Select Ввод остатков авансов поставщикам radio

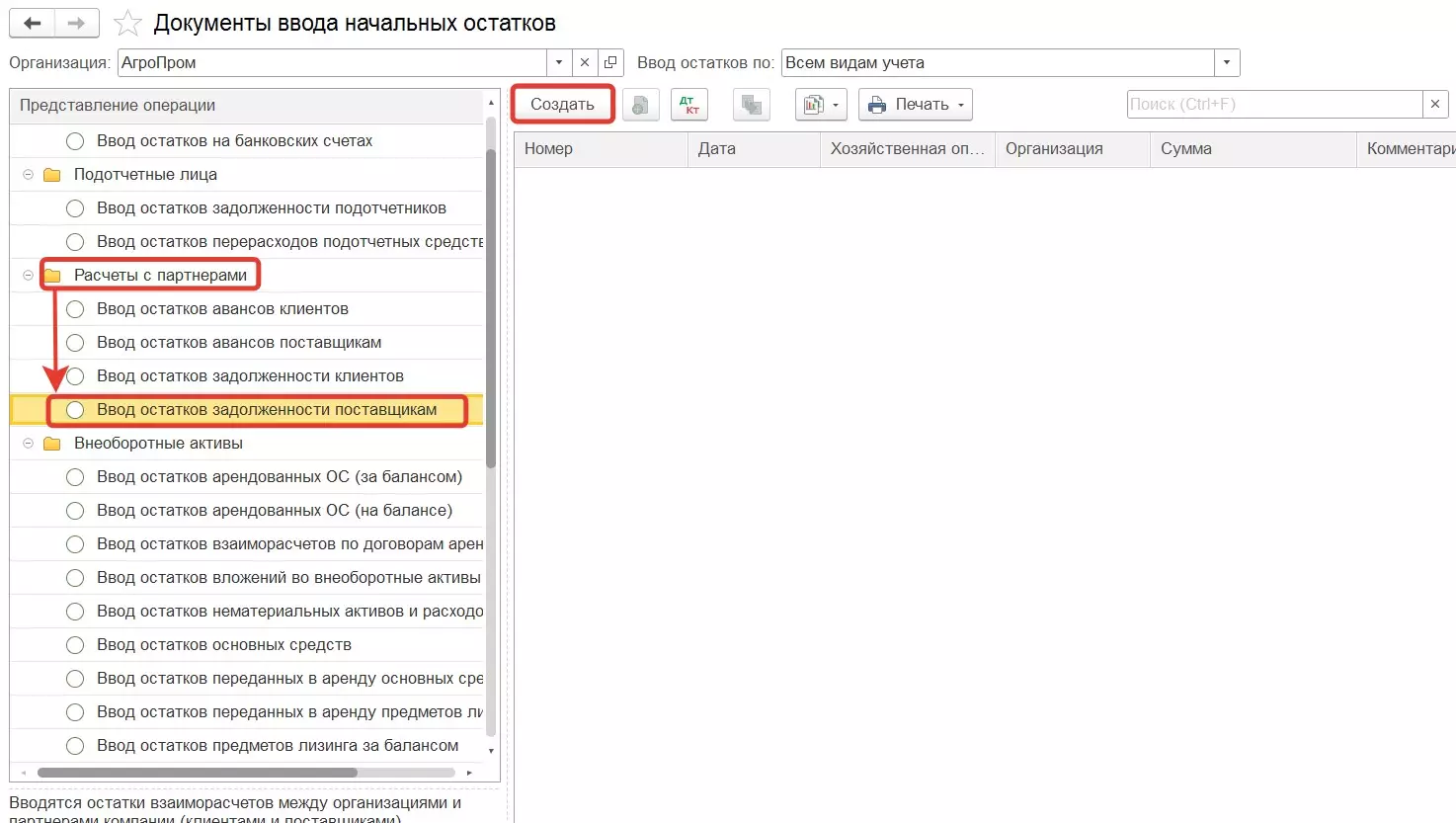coord(75,343)
